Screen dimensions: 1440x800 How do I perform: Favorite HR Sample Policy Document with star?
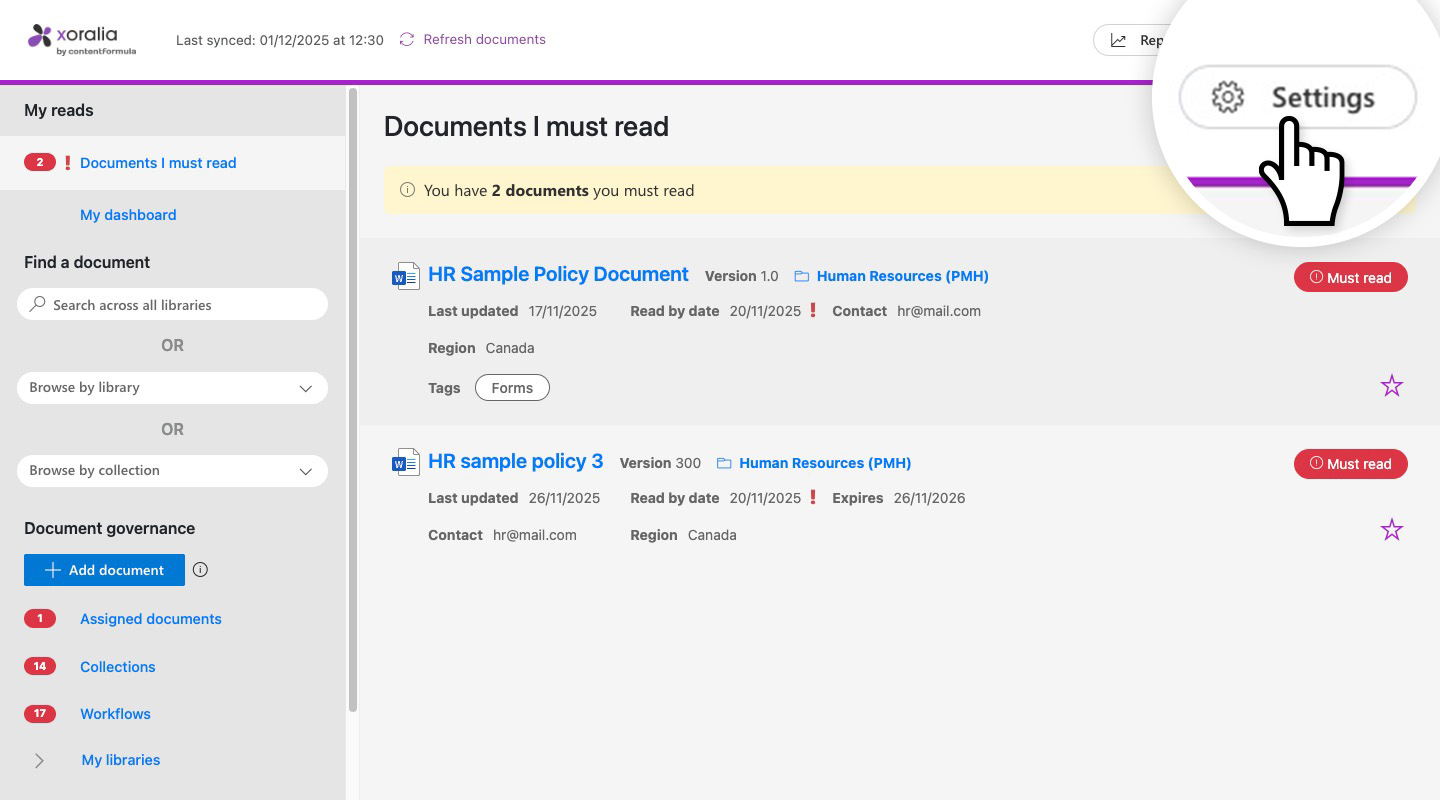(1391, 386)
